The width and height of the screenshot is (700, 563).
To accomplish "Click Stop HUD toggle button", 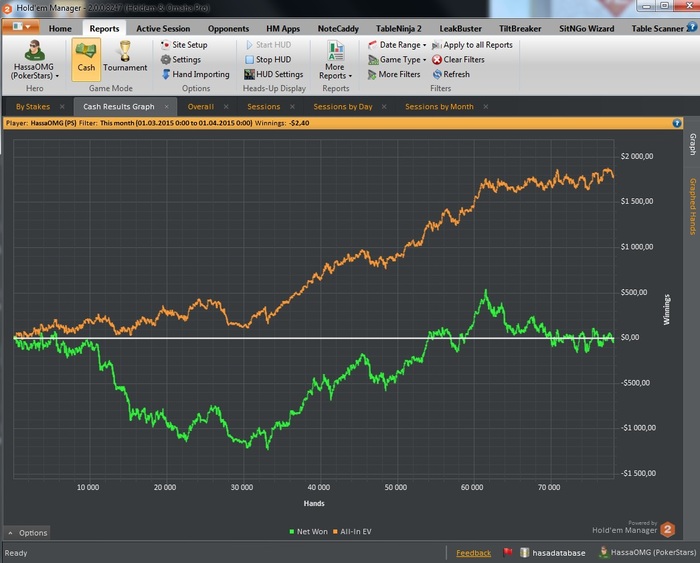I will (x=268, y=59).
